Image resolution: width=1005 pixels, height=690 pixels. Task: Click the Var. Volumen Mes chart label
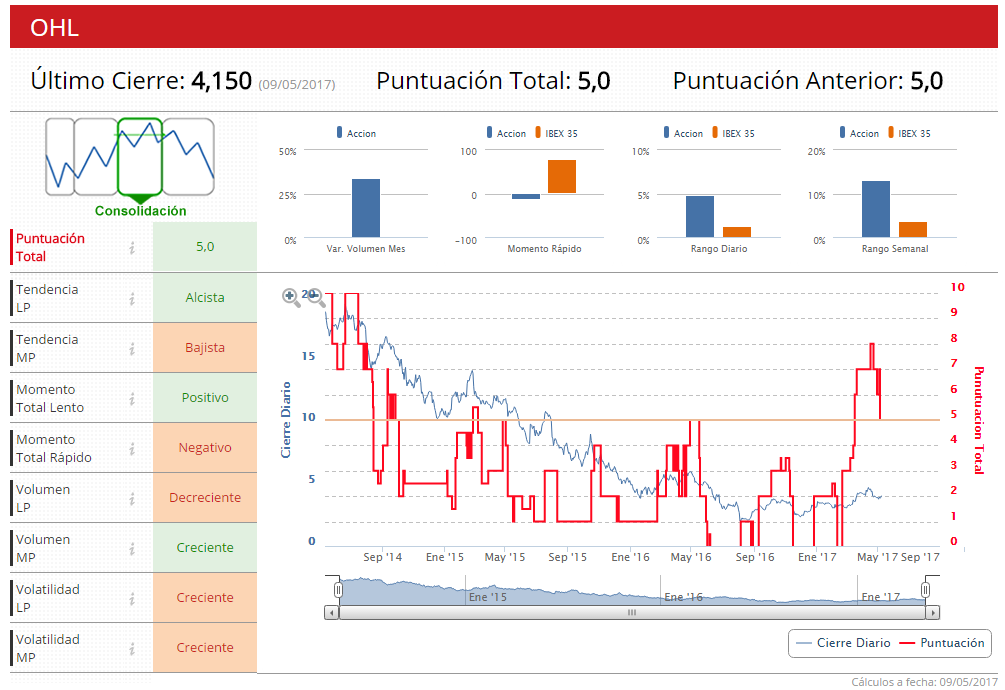coord(366,249)
